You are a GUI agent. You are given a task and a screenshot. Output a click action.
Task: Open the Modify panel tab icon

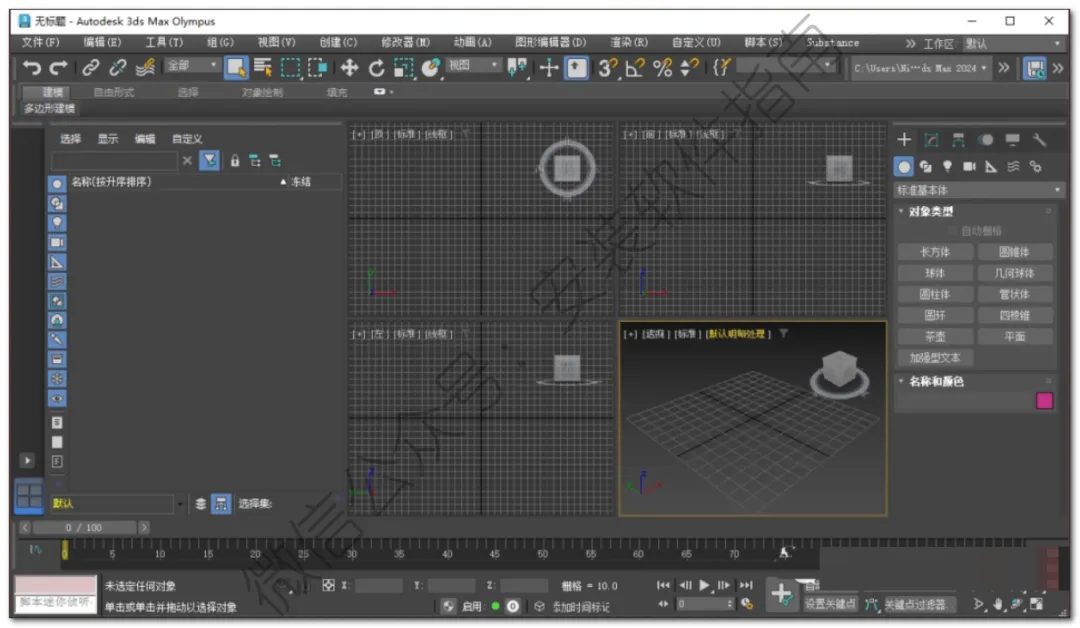click(x=931, y=140)
